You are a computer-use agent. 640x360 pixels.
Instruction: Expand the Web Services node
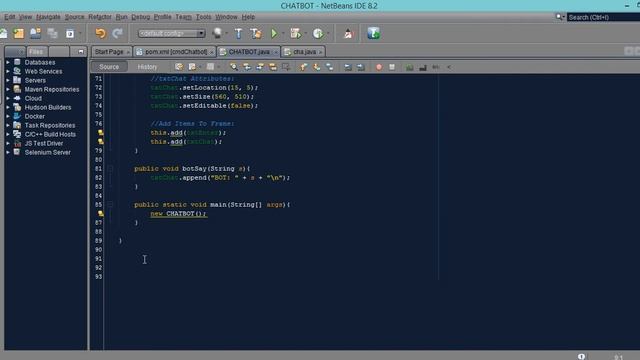8,71
